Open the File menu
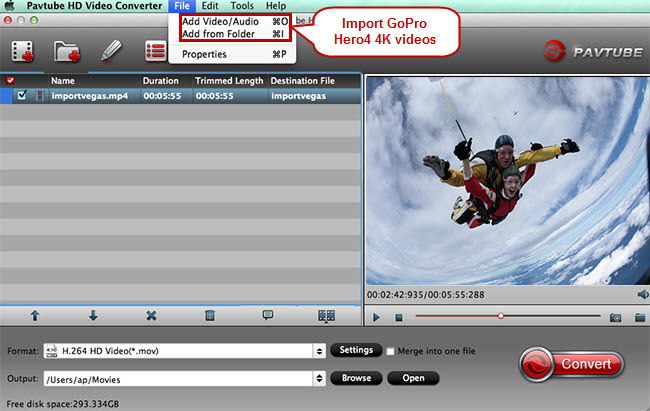The width and height of the screenshot is (650, 411). click(182, 6)
